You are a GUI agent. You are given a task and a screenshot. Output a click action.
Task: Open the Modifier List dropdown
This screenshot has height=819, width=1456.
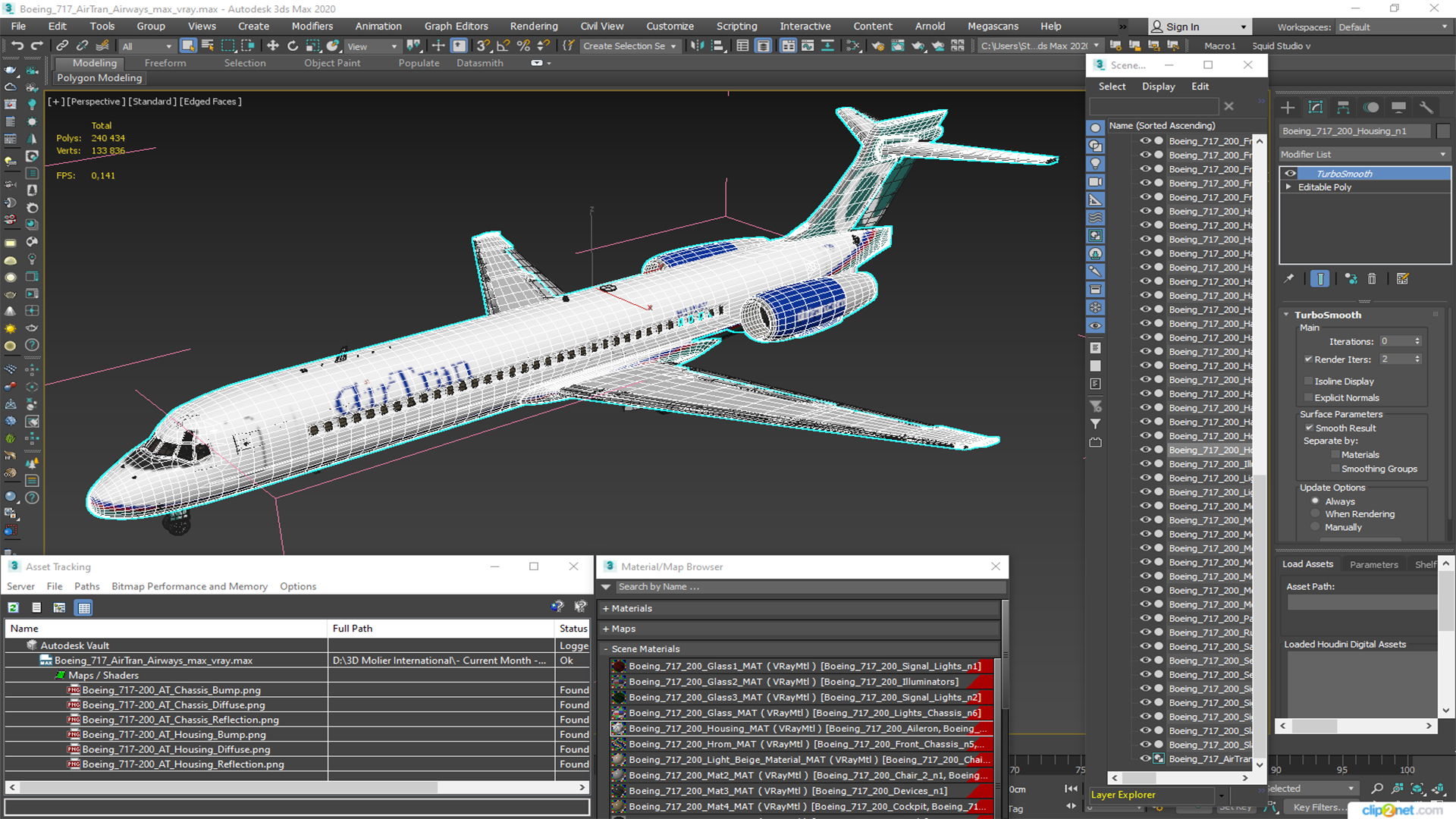[x=1363, y=155]
